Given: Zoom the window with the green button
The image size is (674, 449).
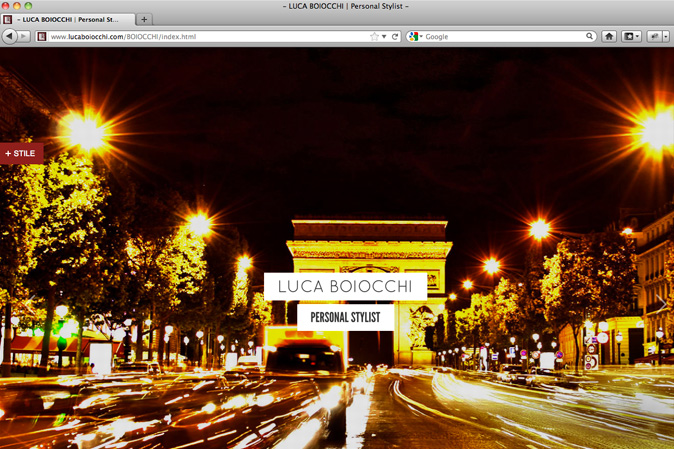Looking at the screenshot, I should pos(28,6).
